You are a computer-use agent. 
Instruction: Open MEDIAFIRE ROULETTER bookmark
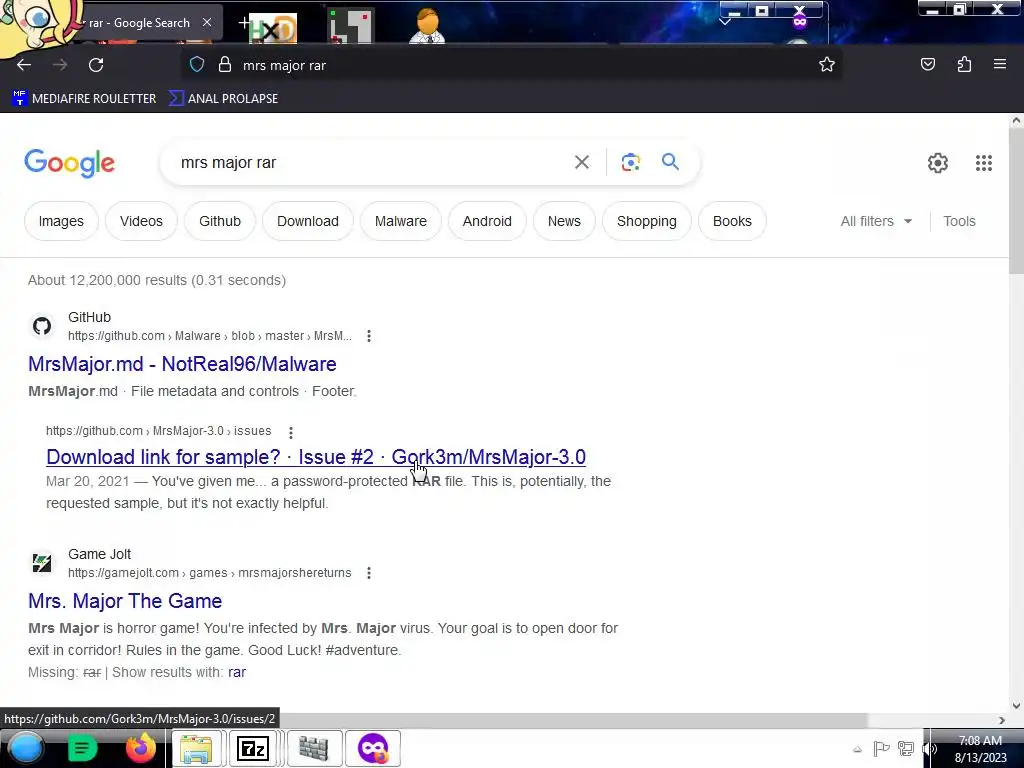point(85,99)
